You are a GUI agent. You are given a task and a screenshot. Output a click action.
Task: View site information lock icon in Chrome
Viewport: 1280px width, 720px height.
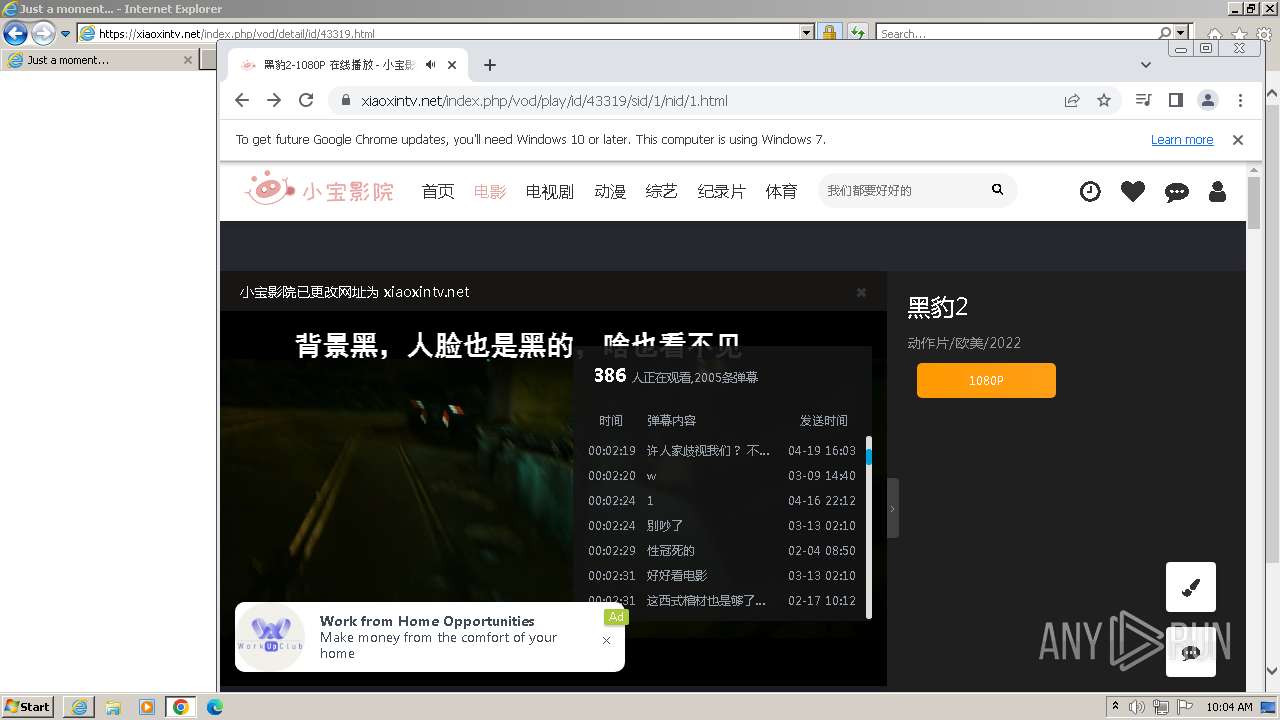pos(345,100)
